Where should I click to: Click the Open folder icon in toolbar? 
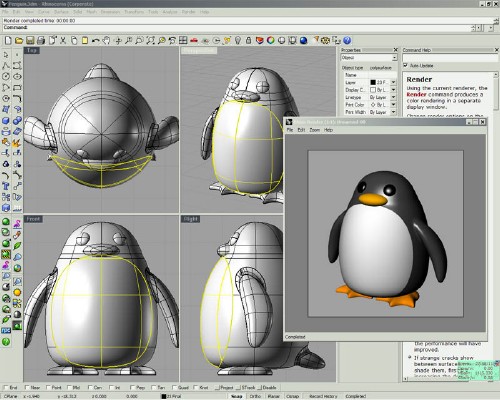click(x=19, y=41)
